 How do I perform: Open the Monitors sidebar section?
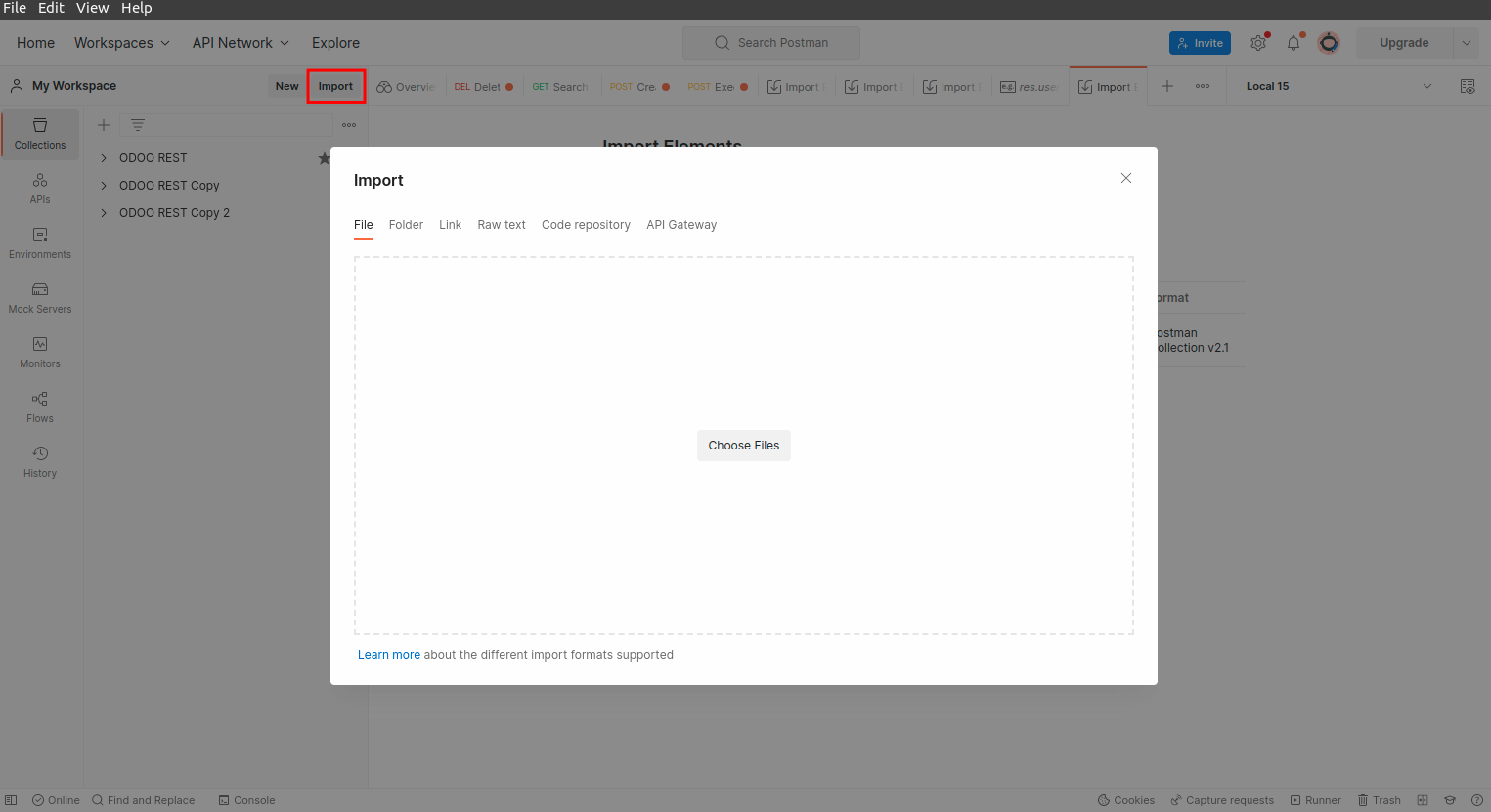40,353
